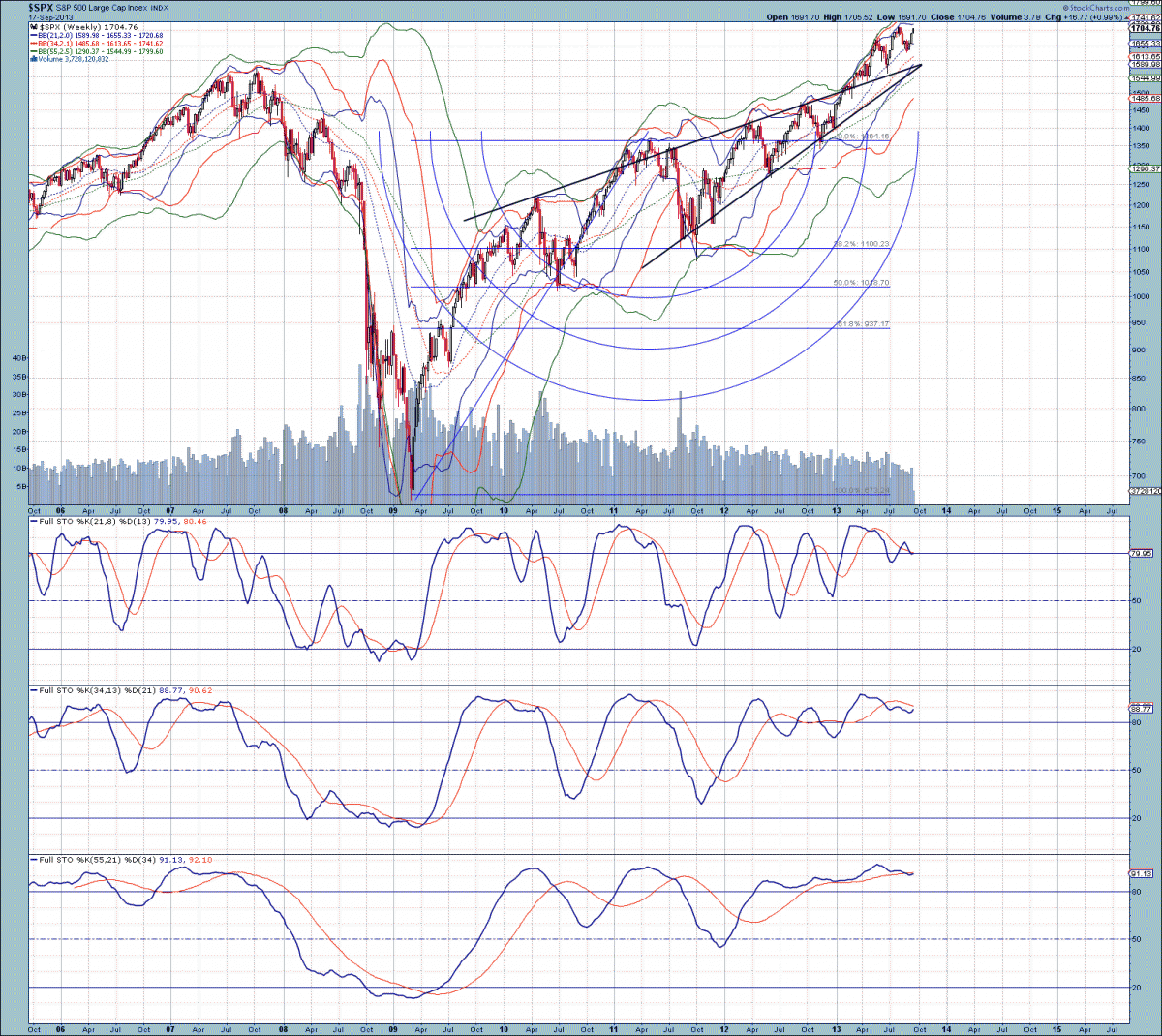Click the 1290.37 green band price tag
Image resolution: width=1162 pixels, height=1036 pixels.
click(x=1144, y=168)
